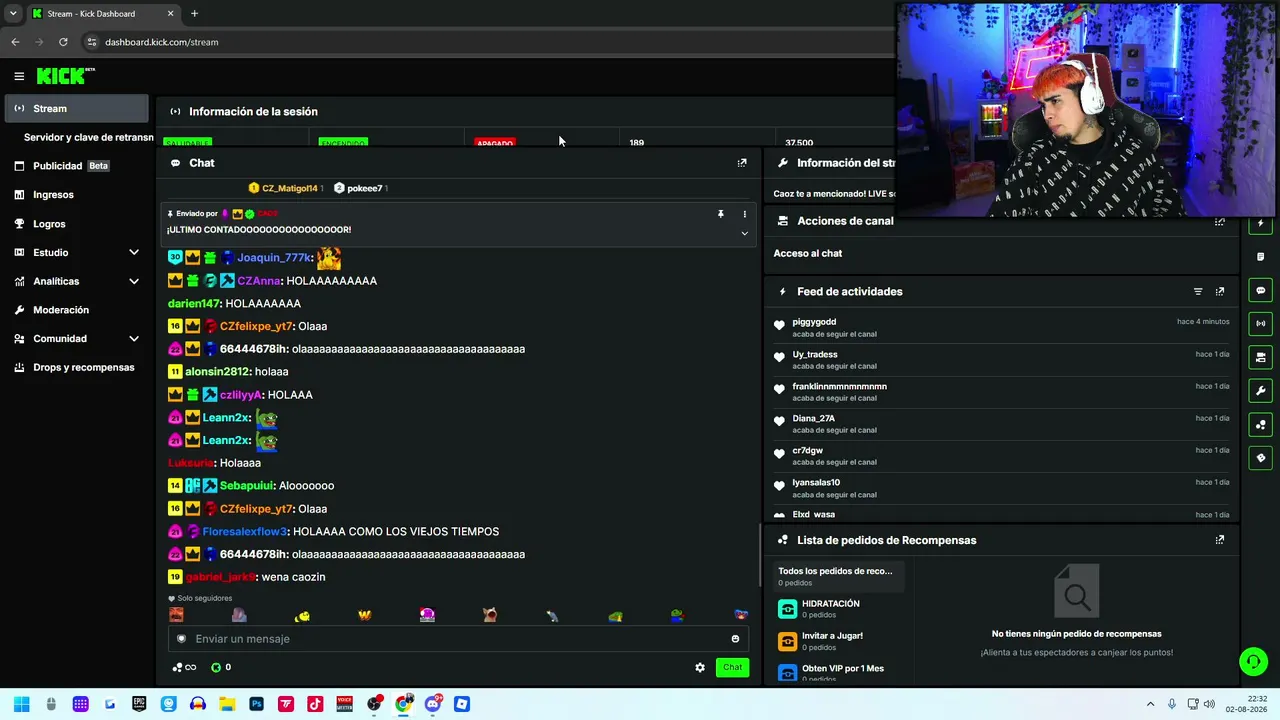This screenshot has height=720, width=1280.
Task: Select the Invitar a Jugar! reward
Action: tap(840, 641)
